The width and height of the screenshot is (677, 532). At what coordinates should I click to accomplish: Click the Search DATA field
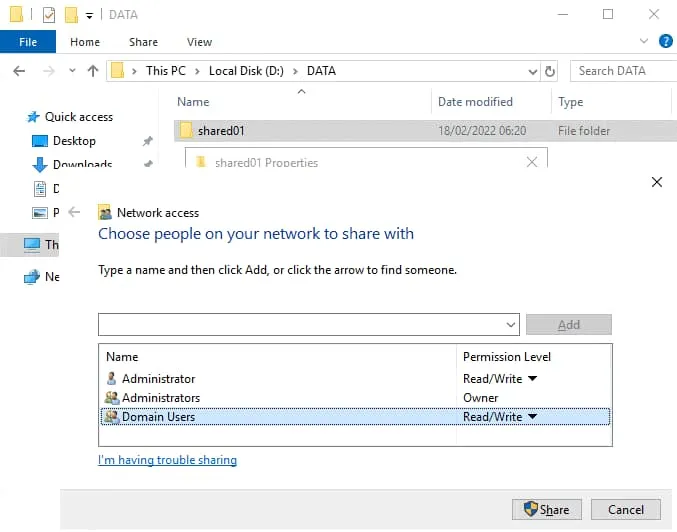tap(620, 71)
